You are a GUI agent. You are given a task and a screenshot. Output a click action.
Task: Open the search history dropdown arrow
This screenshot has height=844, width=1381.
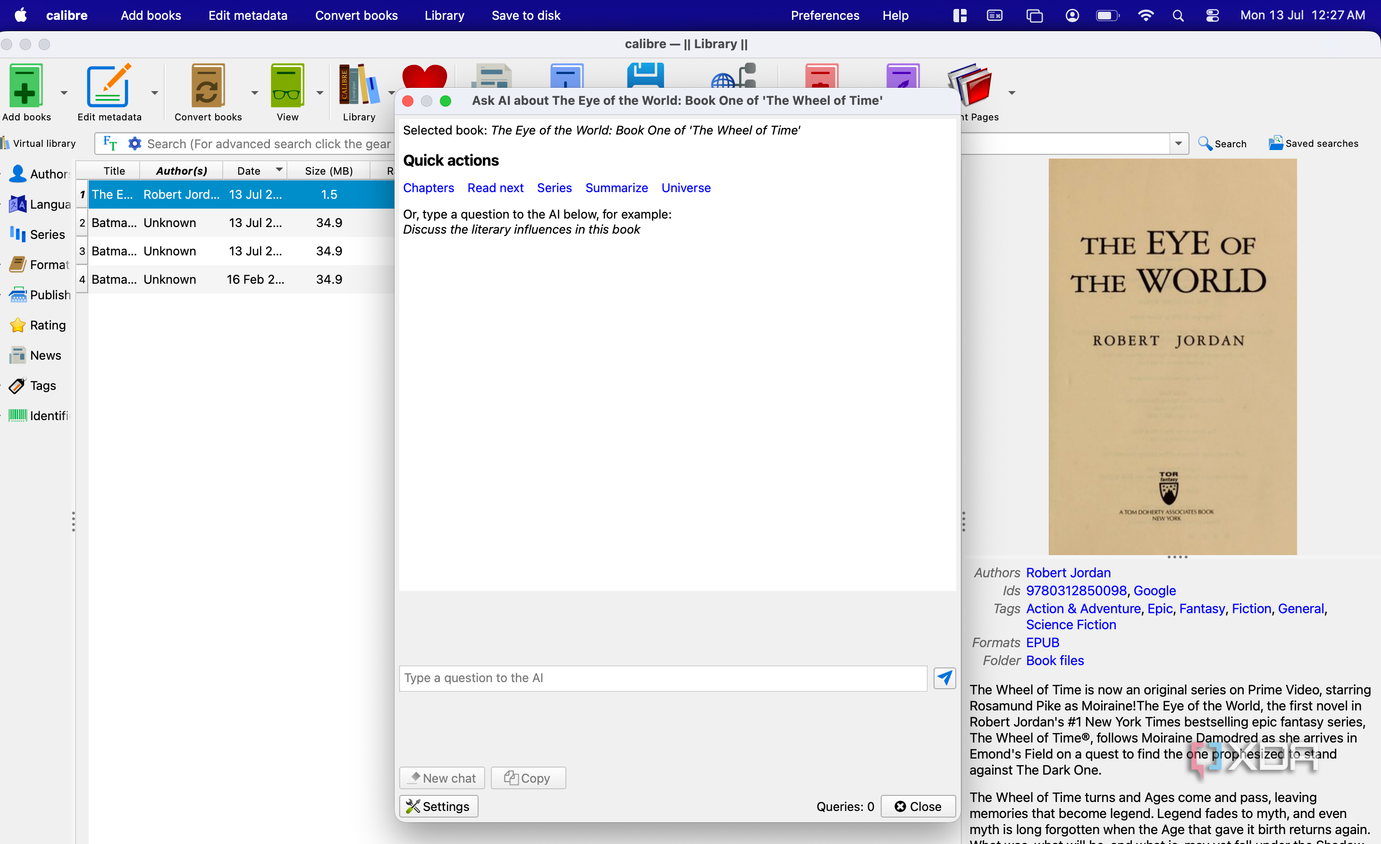(x=1179, y=144)
